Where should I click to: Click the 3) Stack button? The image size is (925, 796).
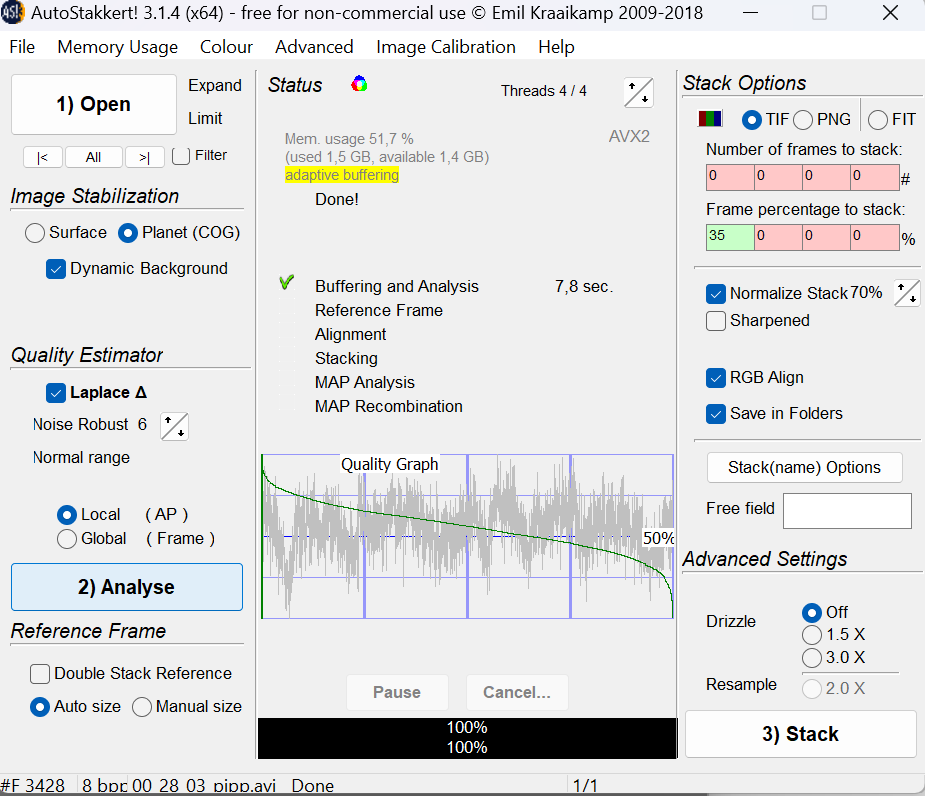[x=801, y=734]
